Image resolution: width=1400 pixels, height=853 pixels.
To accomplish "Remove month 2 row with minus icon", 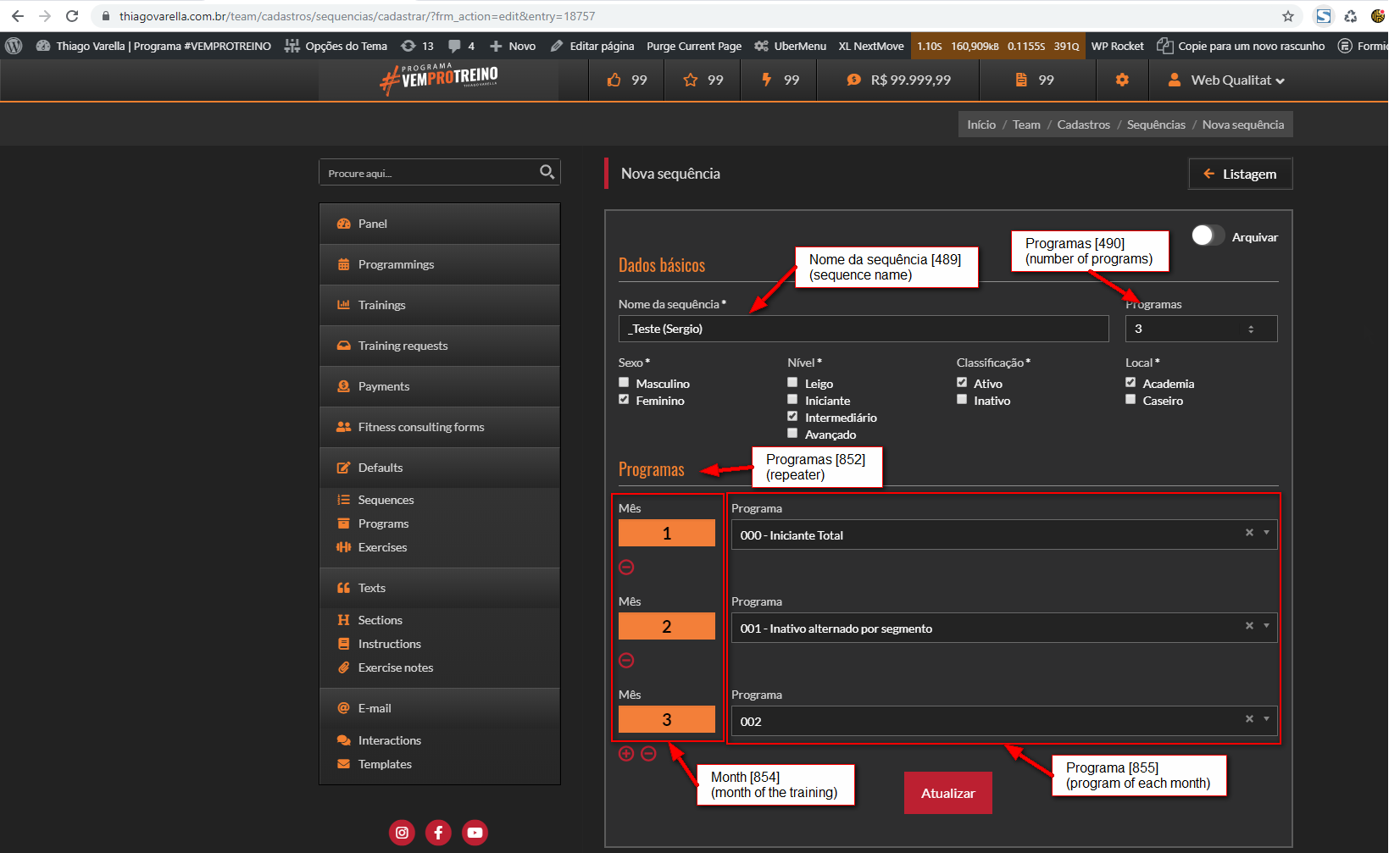I will [x=626, y=661].
